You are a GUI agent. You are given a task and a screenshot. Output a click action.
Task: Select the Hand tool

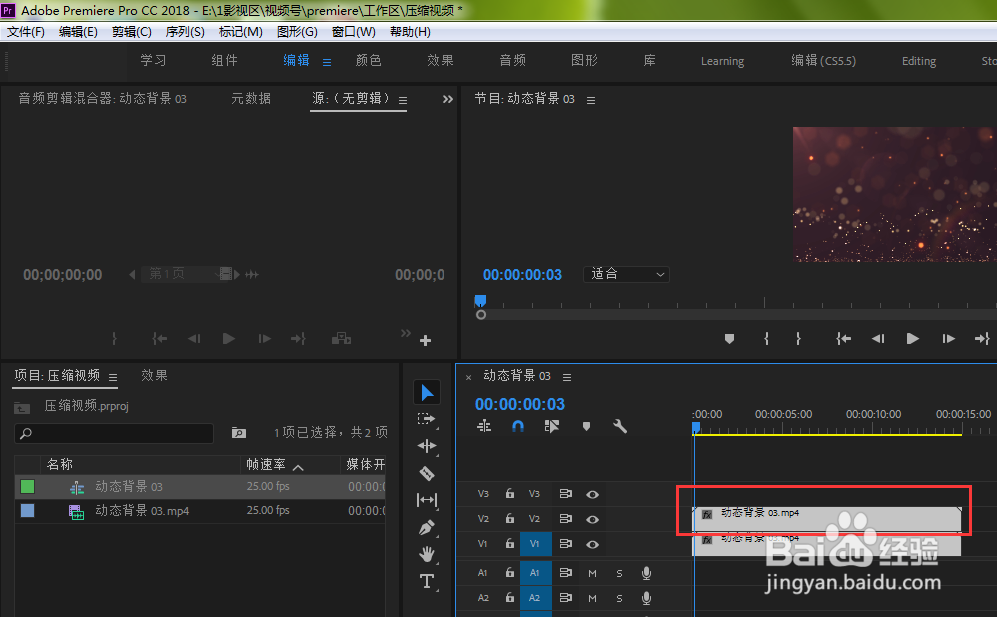[x=427, y=554]
